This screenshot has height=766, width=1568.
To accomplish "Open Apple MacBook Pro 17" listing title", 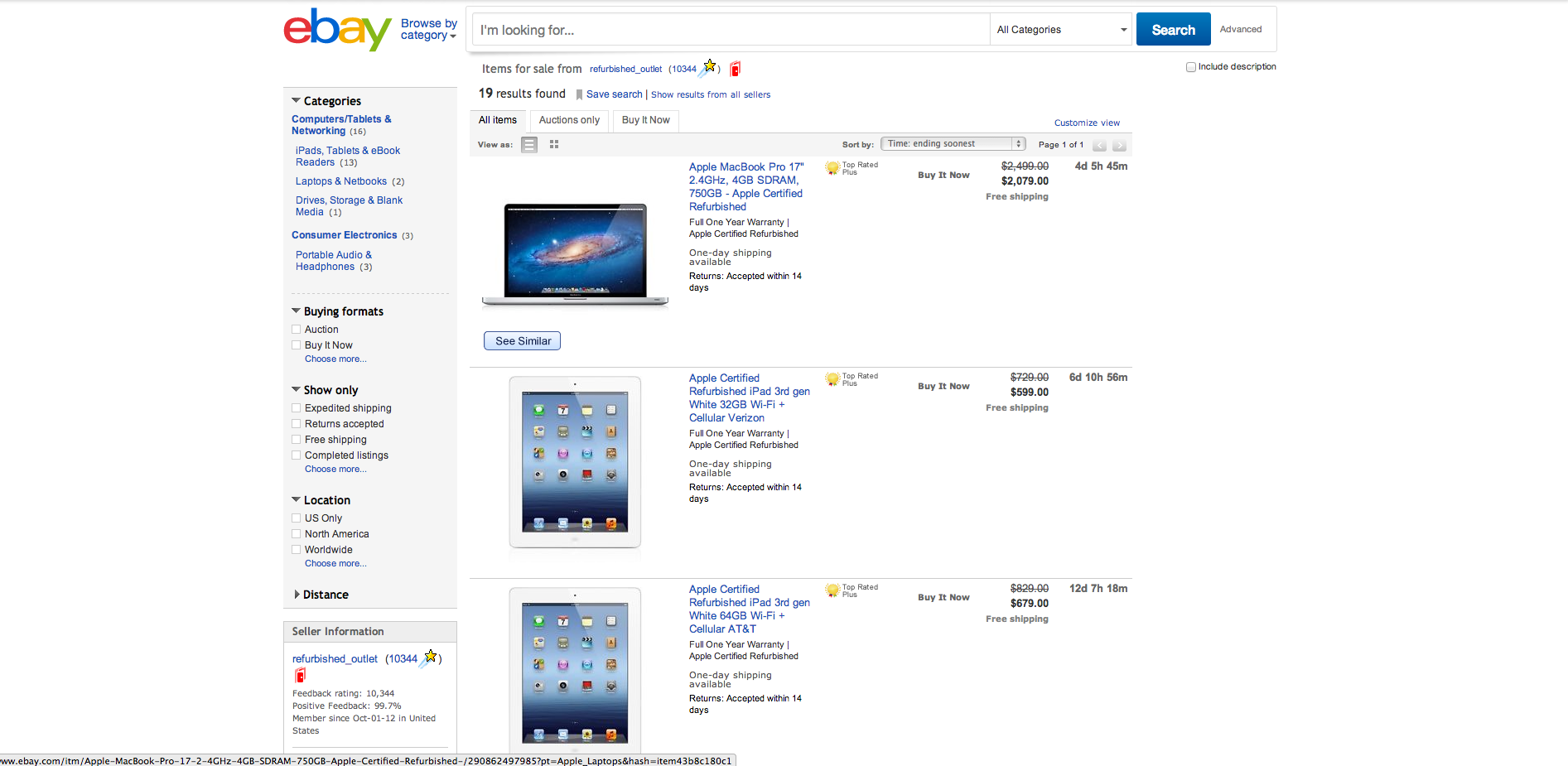I will click(746, 187).
